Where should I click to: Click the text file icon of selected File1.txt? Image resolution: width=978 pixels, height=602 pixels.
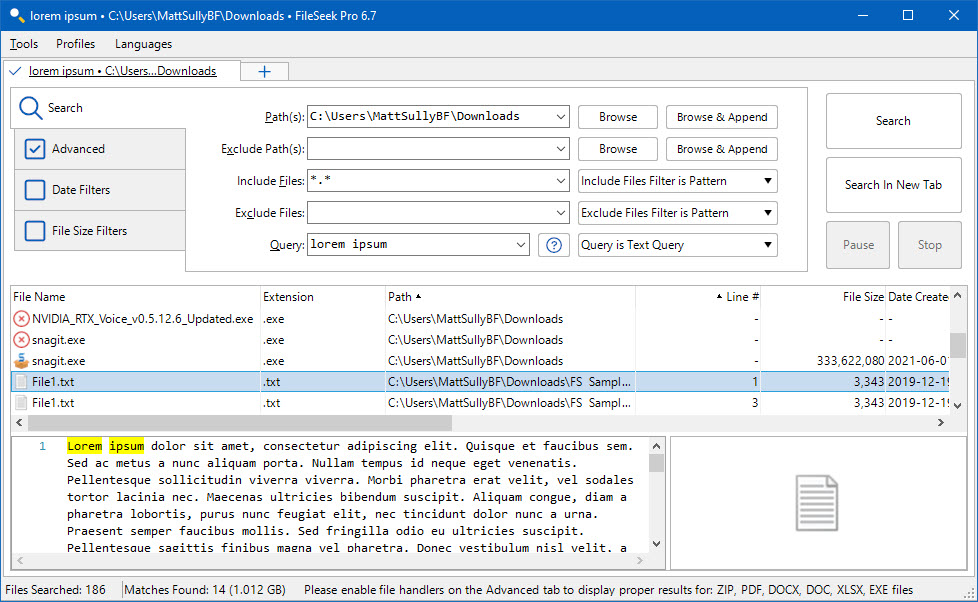pos(21,382)
